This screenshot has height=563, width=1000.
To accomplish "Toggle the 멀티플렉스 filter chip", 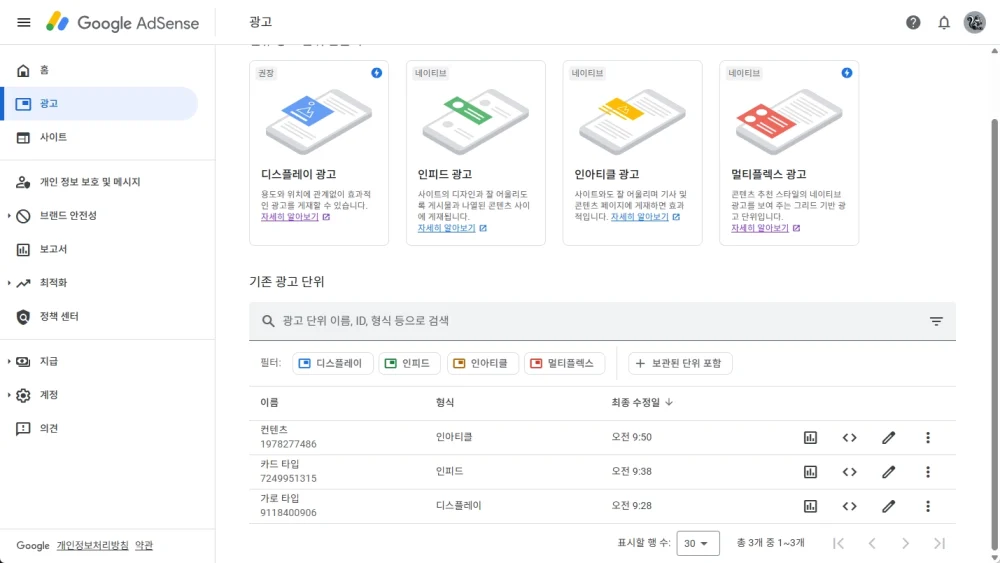I will point(563,363).
